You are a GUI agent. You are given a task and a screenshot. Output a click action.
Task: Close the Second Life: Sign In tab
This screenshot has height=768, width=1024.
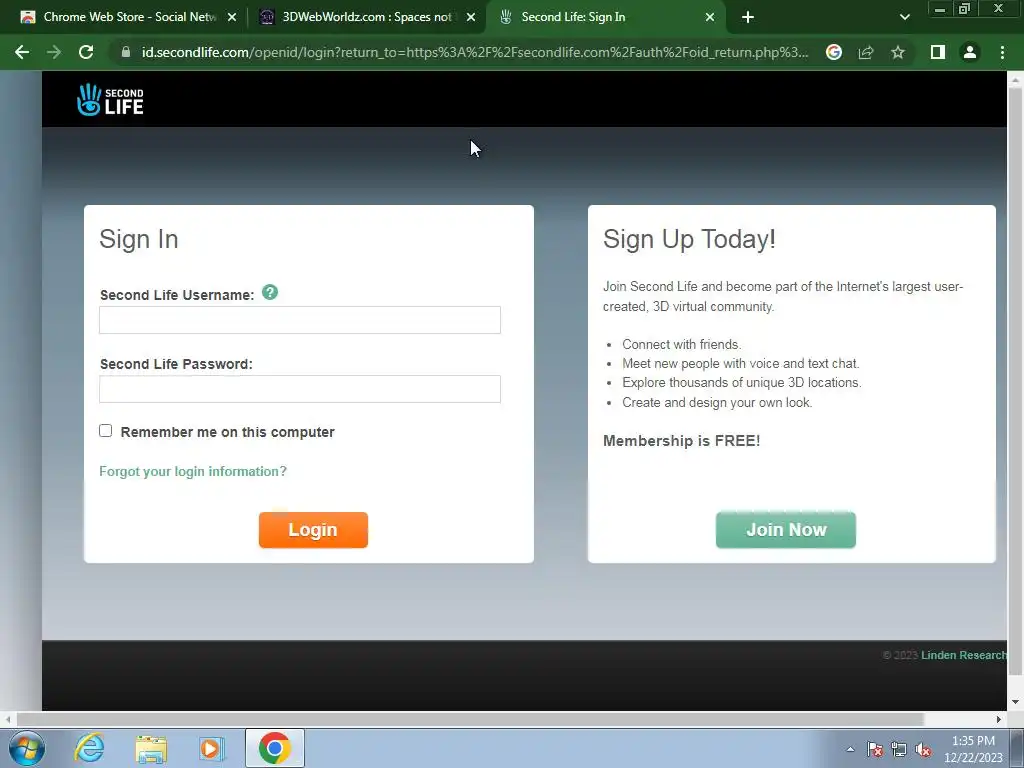[x=710, y=17]
